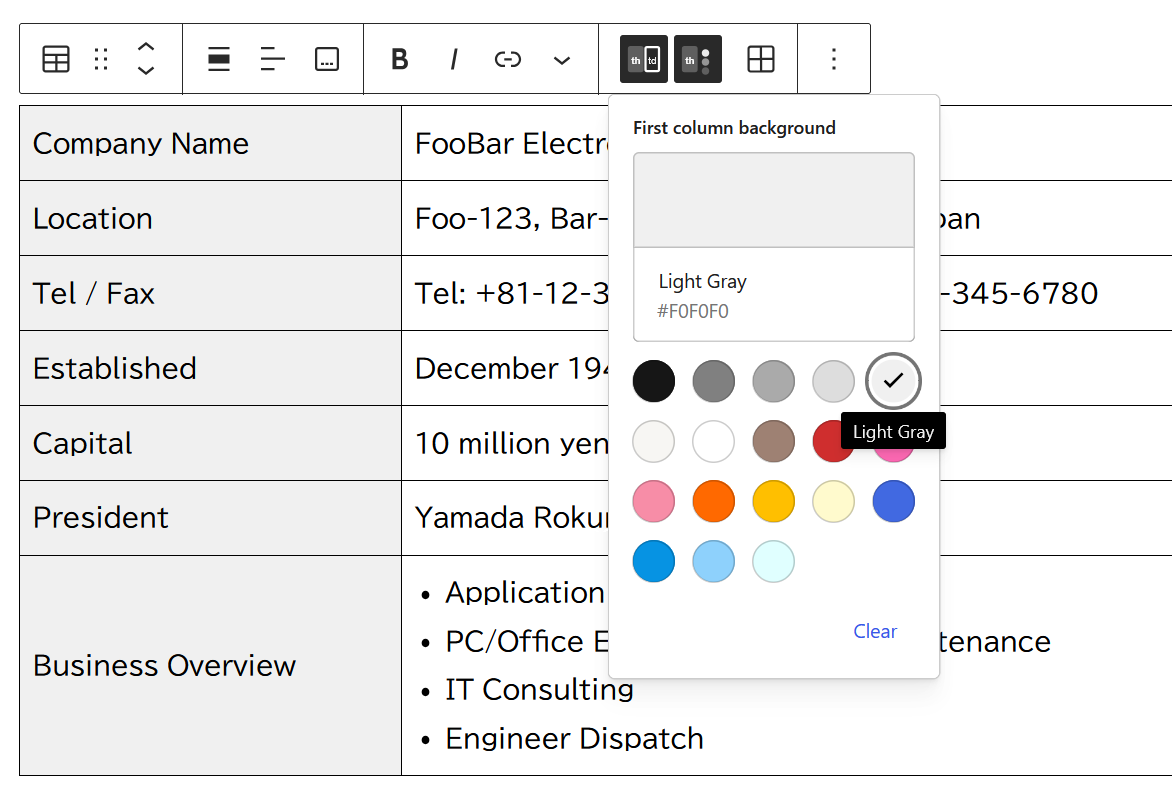The width and height of the screenshot is (1172, 799).
Task: Select the off-white swatch below black
Action: click(x=654, y=441)
